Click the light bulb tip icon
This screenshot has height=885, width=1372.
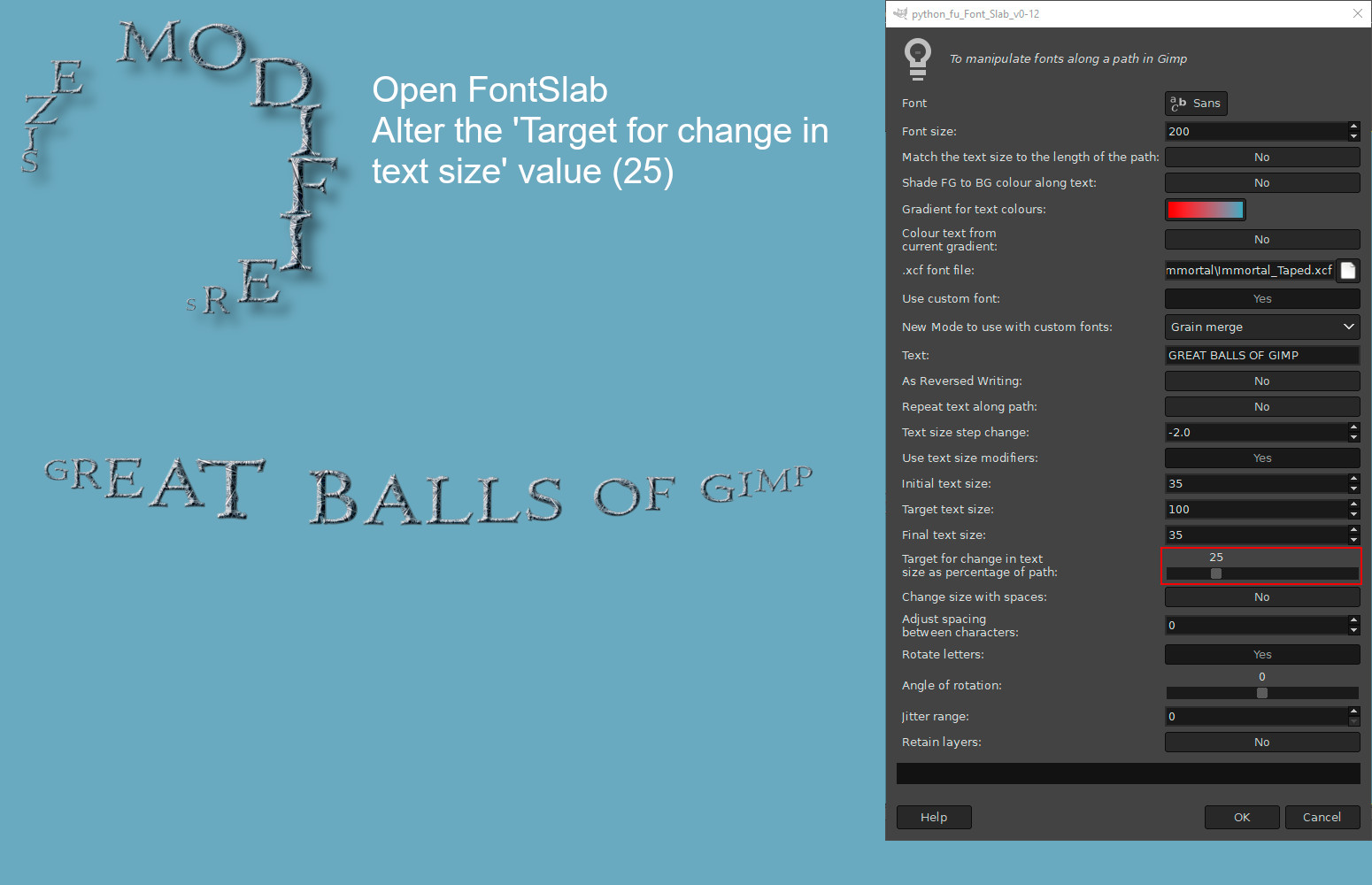pos(918,59)
